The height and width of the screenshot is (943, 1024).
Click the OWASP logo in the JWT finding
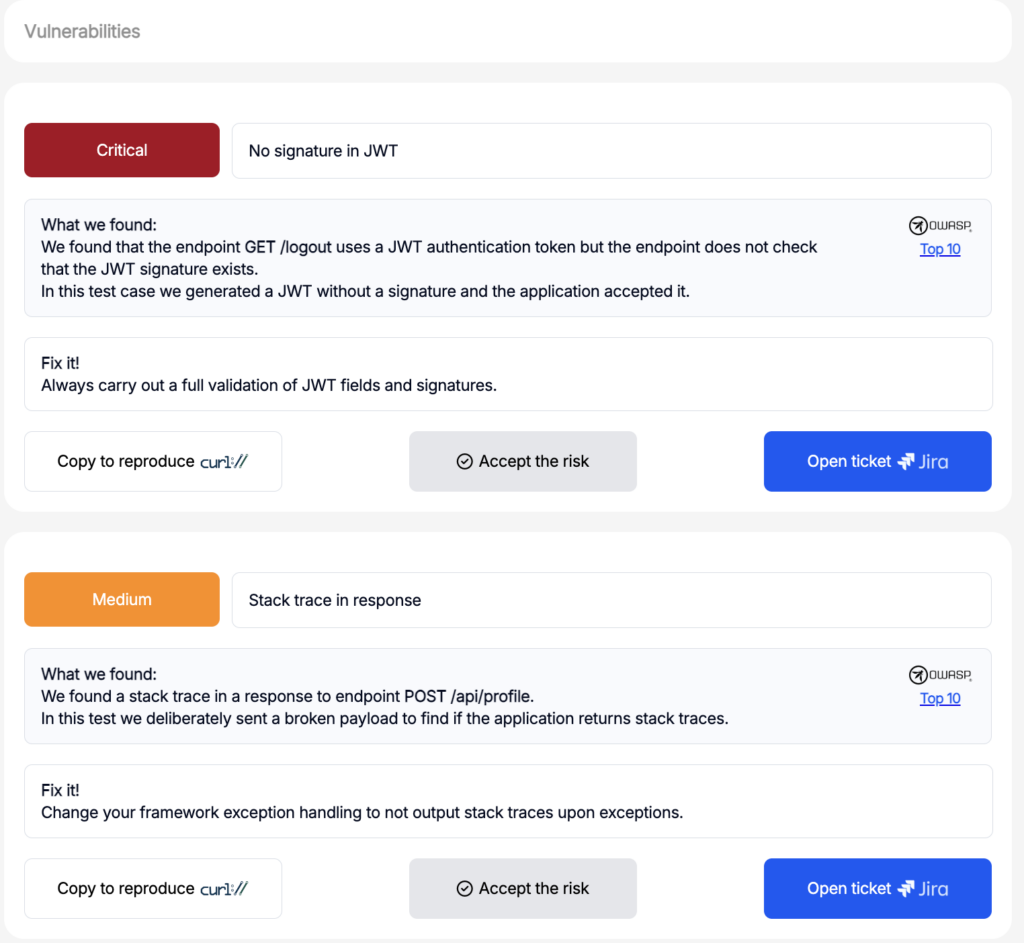940,226
